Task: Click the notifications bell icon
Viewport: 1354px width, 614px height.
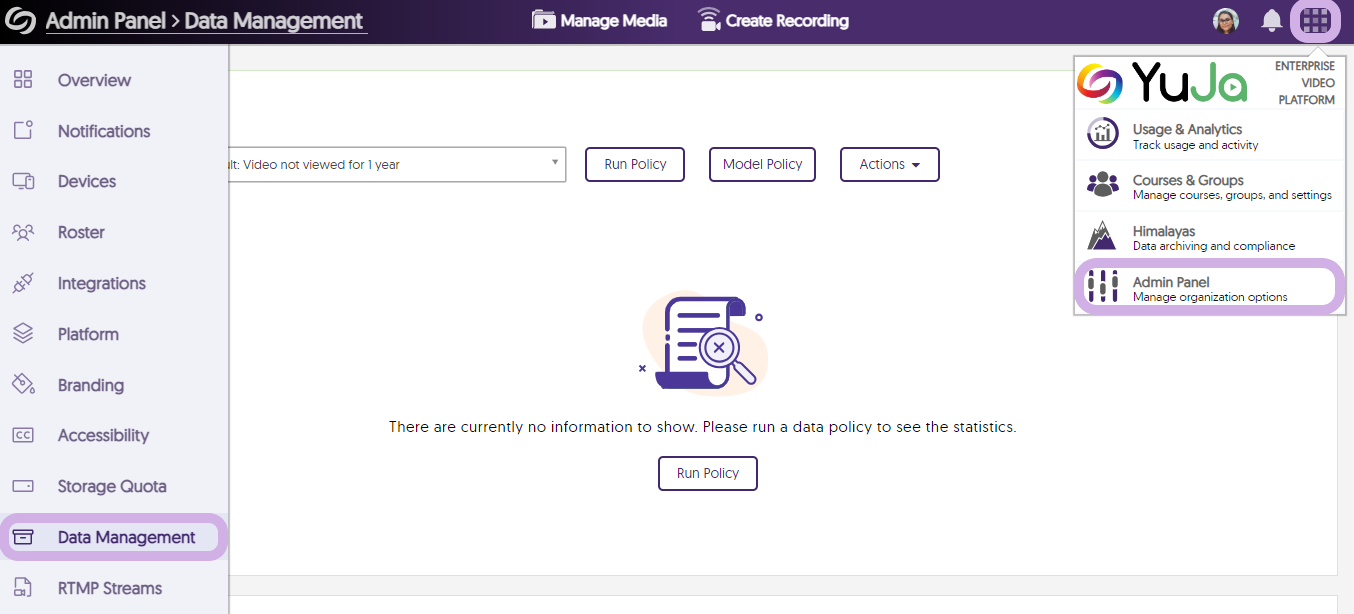Action: pos(1271,21)
